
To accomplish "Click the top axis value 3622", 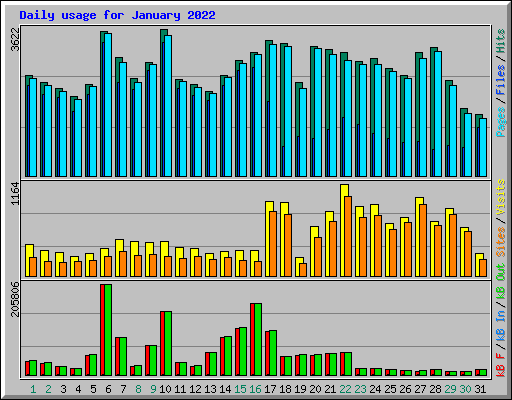I will pos(16,39).
